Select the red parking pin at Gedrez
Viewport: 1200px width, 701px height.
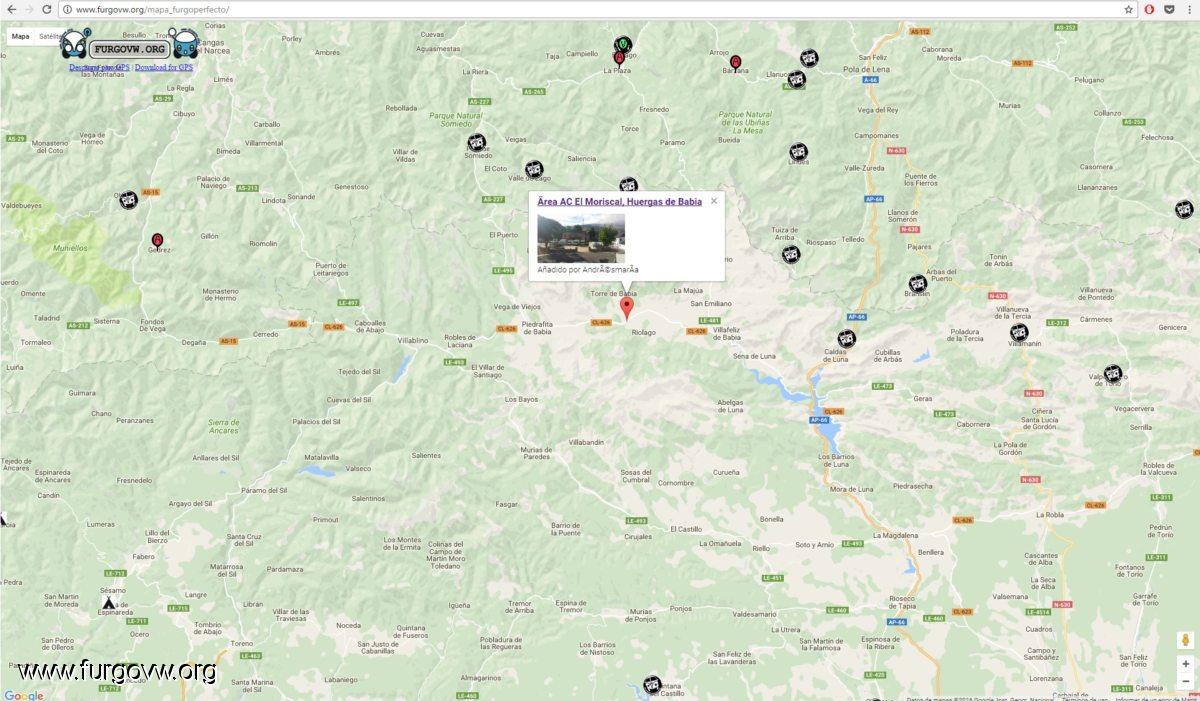click(x=157, y=241)
